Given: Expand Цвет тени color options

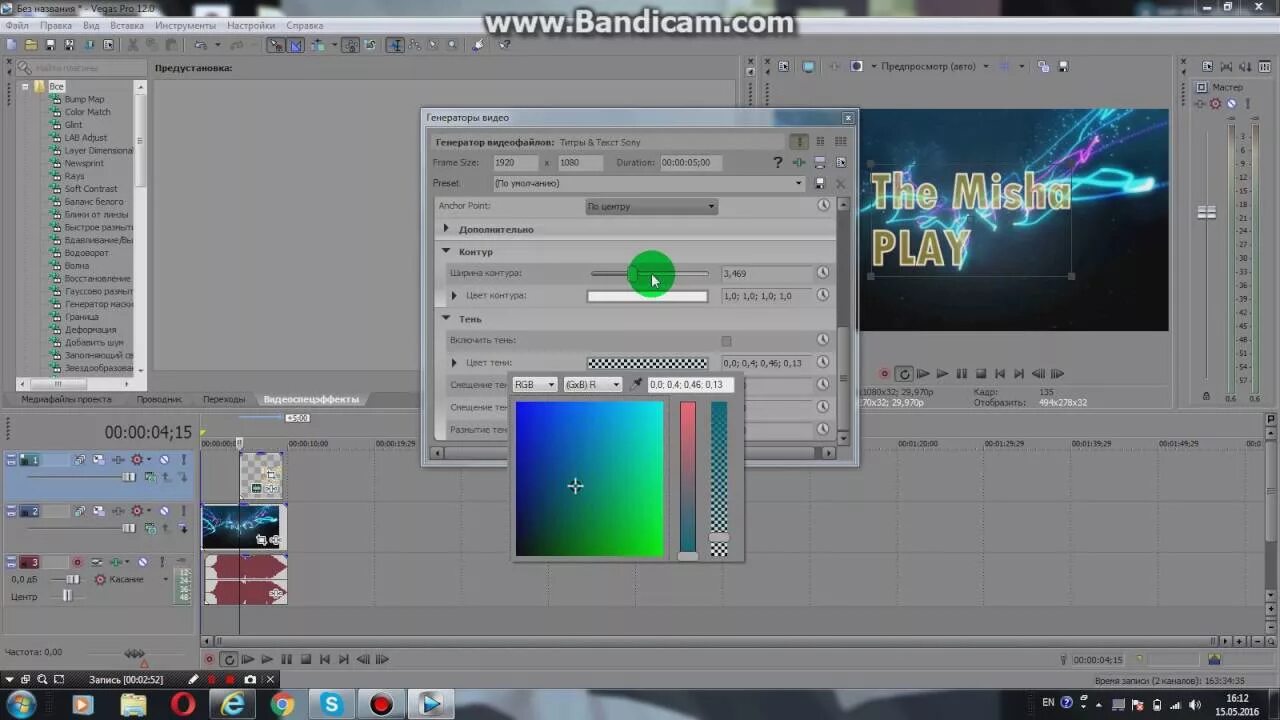Looking at the screenshot, I should pyautogui.click(x=454, y=363).
